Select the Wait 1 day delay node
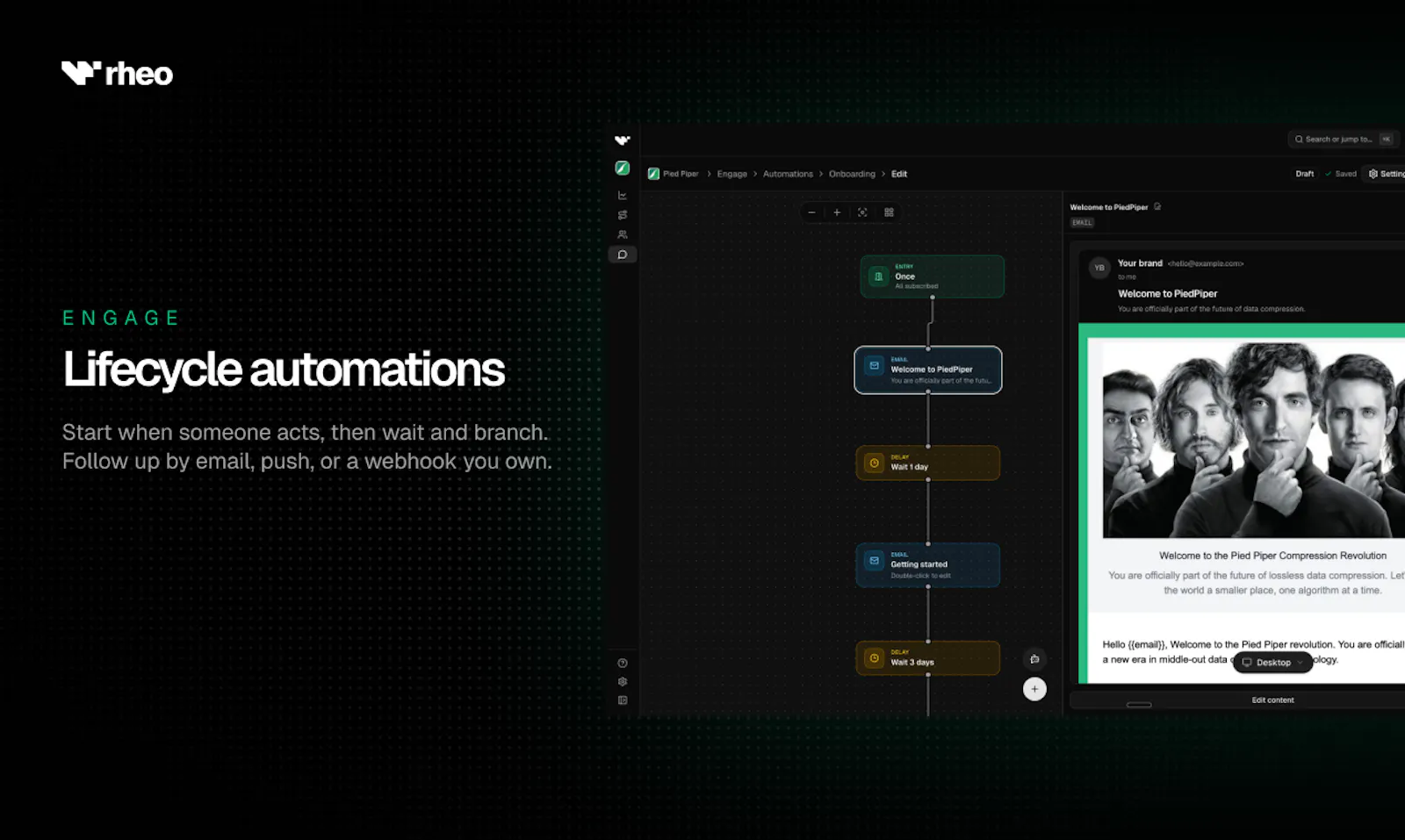Viewport: 1405px width, 840px height. click(928, 463)
